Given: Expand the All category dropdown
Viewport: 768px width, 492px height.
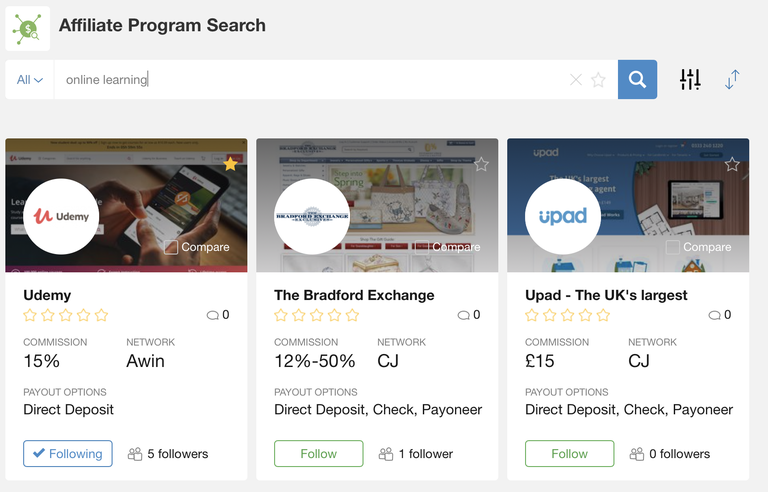Looking at the screenshot, I should (x=30, y=80).
